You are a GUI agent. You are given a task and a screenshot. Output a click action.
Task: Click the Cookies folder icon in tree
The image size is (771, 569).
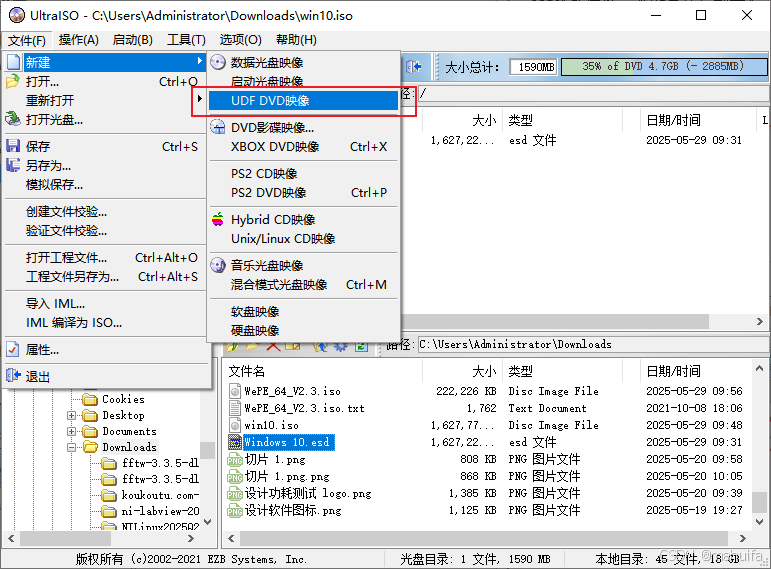[90, 399]
